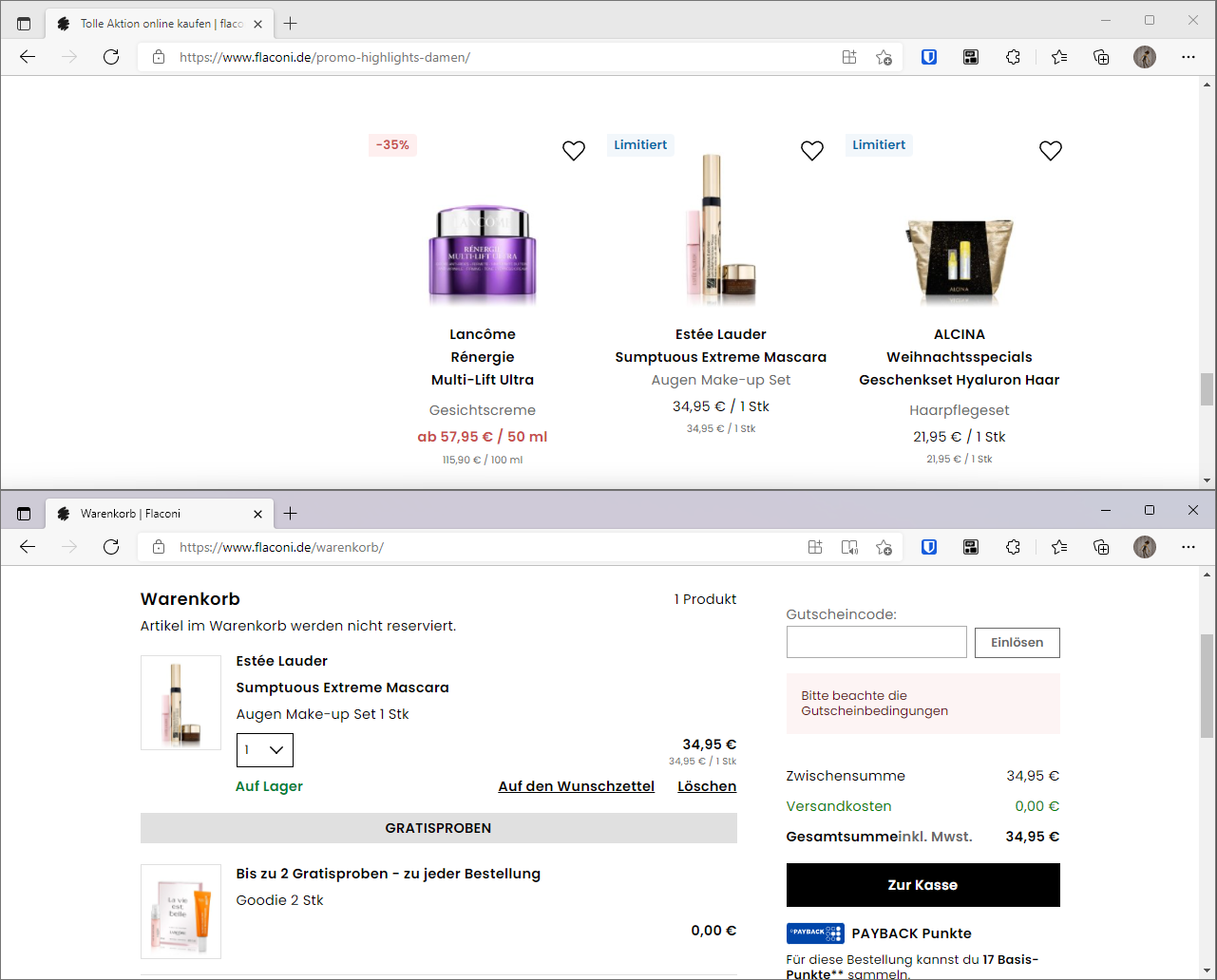Expand Settings and more menu in cart window
The height and width of the screenshot is (980, 1217).
point(1188,547)
